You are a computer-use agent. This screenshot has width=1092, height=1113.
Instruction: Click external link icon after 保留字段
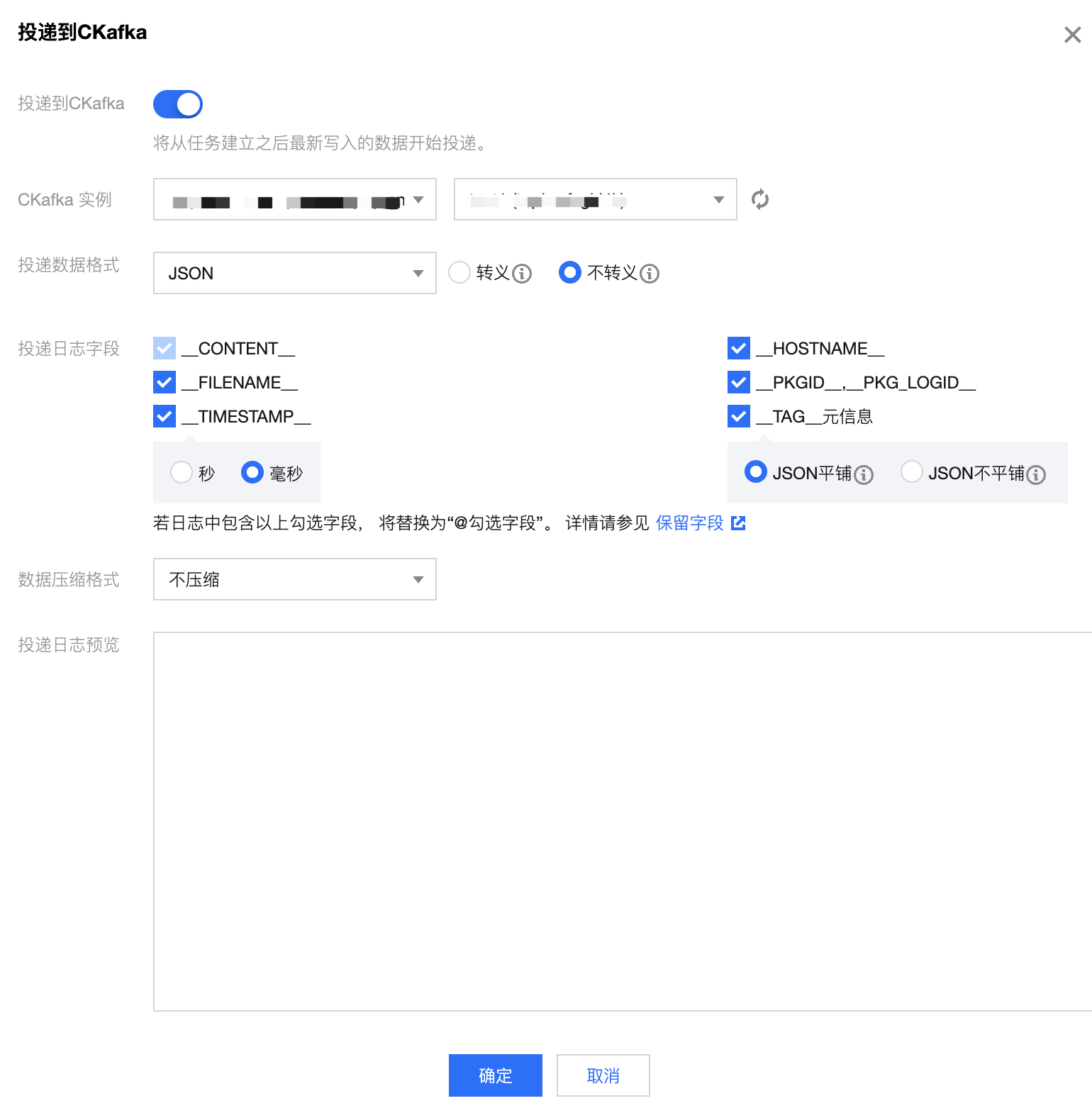pos(738,523)
